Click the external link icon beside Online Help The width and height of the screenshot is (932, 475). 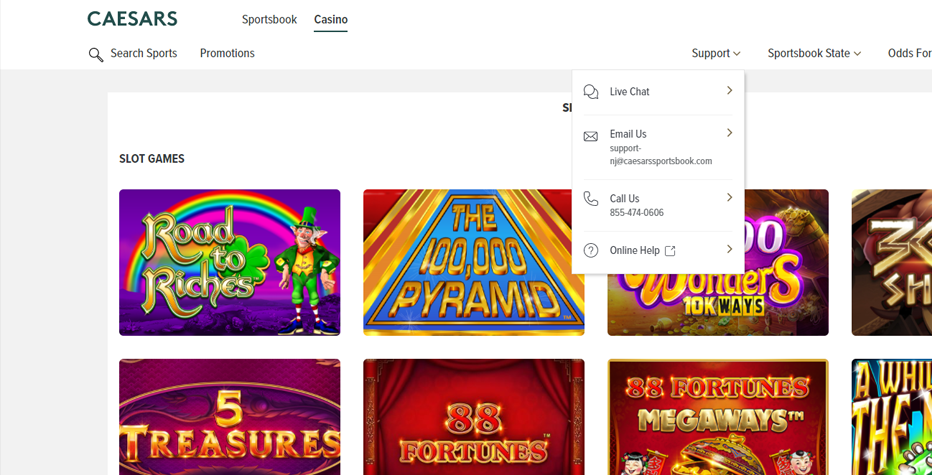click(670, 251)
